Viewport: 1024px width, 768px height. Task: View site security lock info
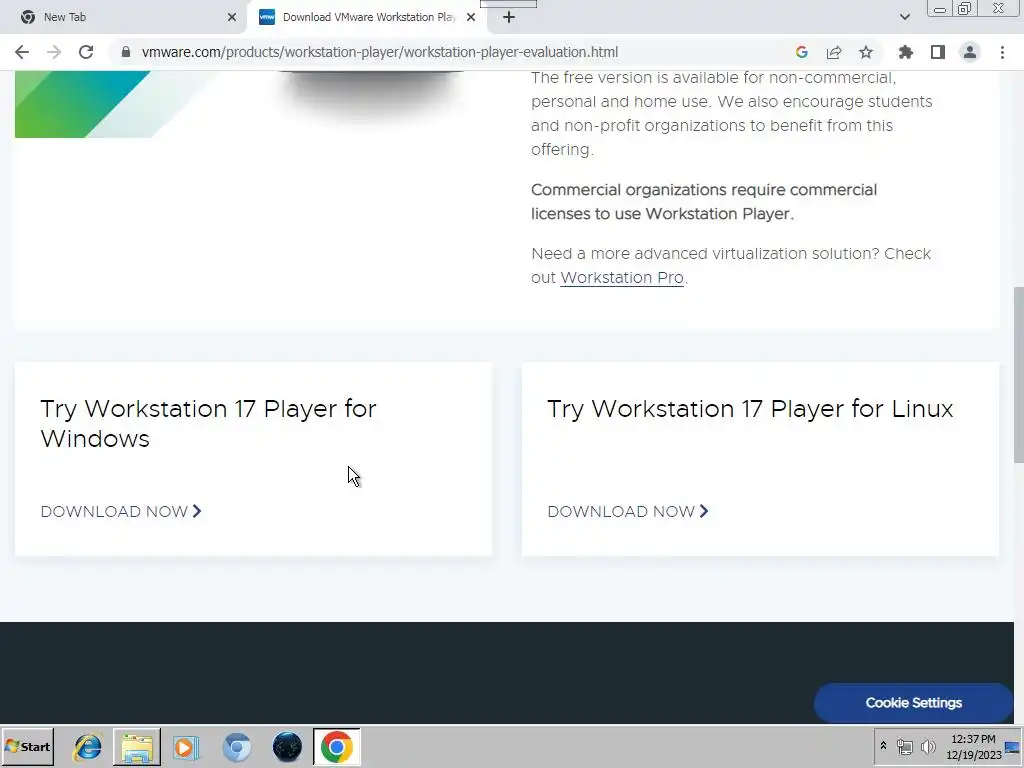(126, 52)
